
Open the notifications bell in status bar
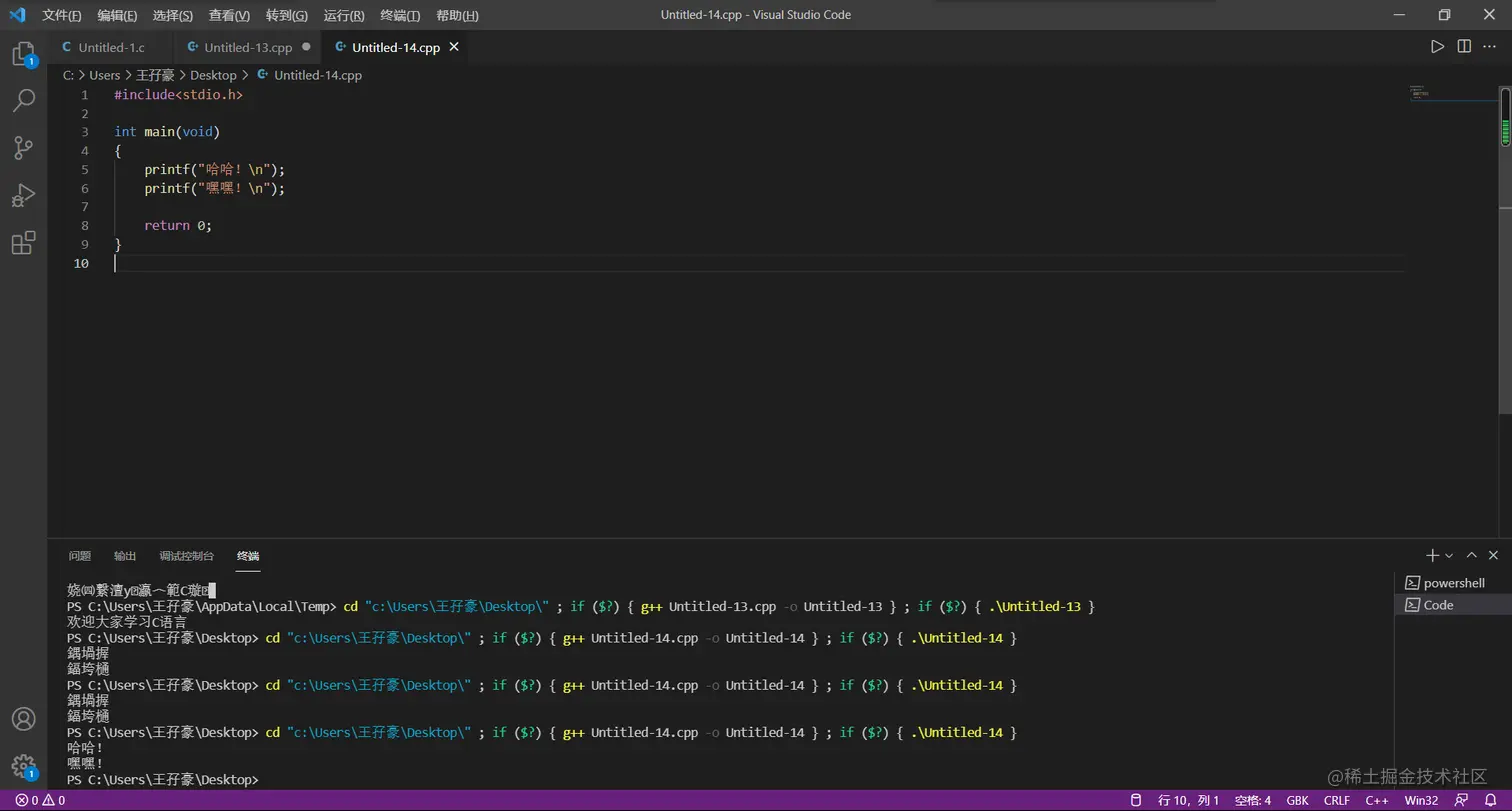[x=1490, y=800]
